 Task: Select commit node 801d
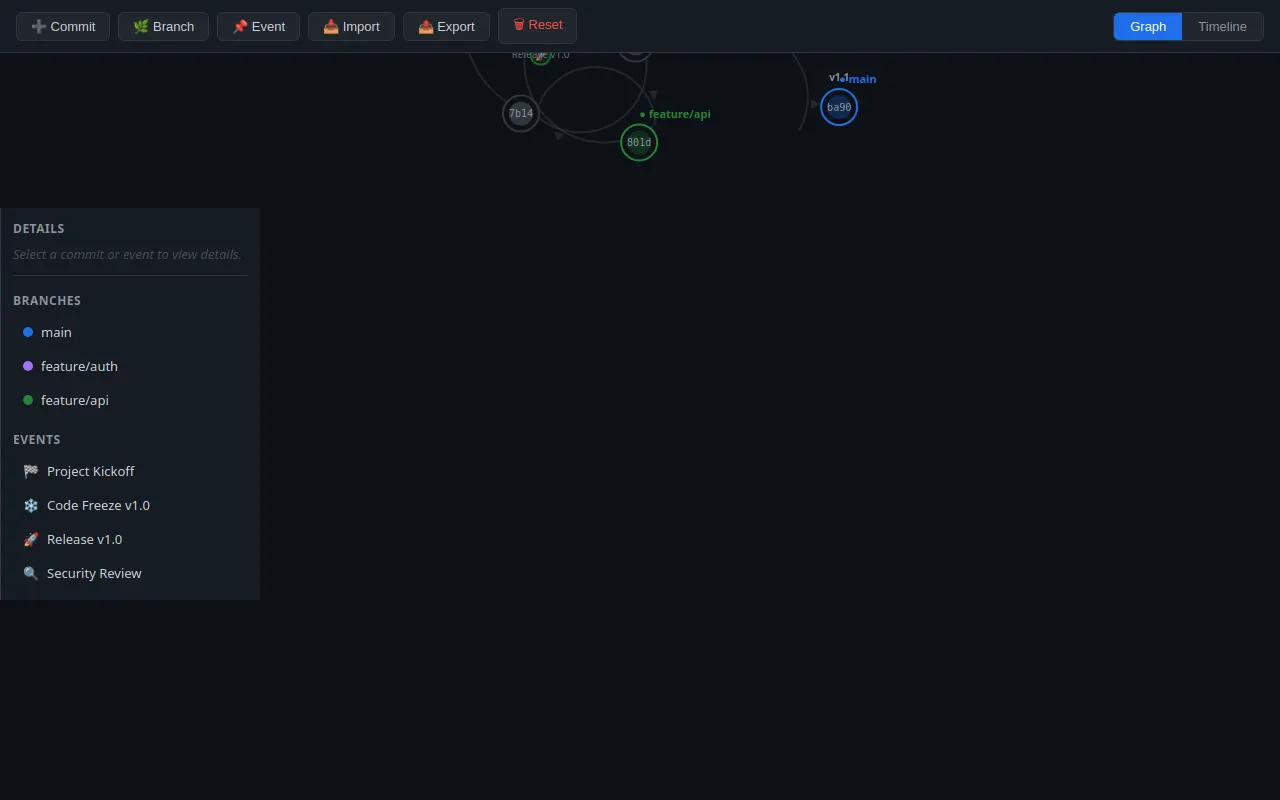point(639,142)
